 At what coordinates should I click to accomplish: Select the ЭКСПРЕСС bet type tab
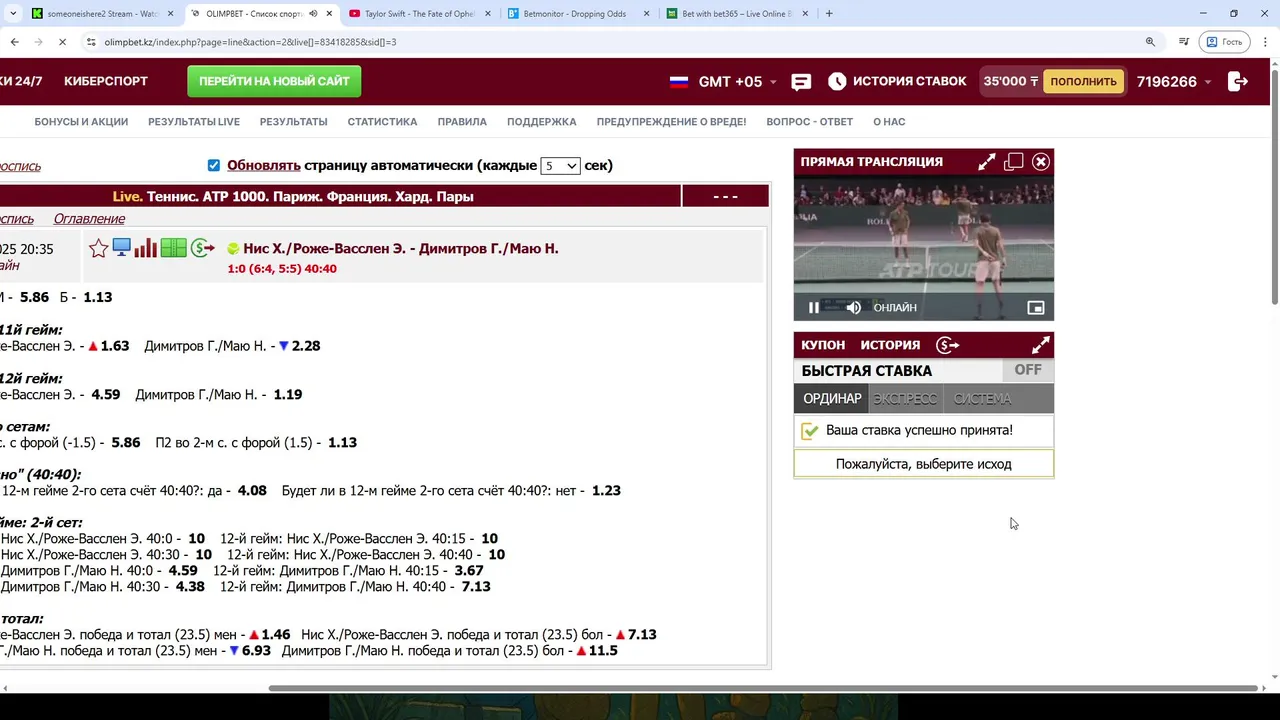tap(905, 399)
